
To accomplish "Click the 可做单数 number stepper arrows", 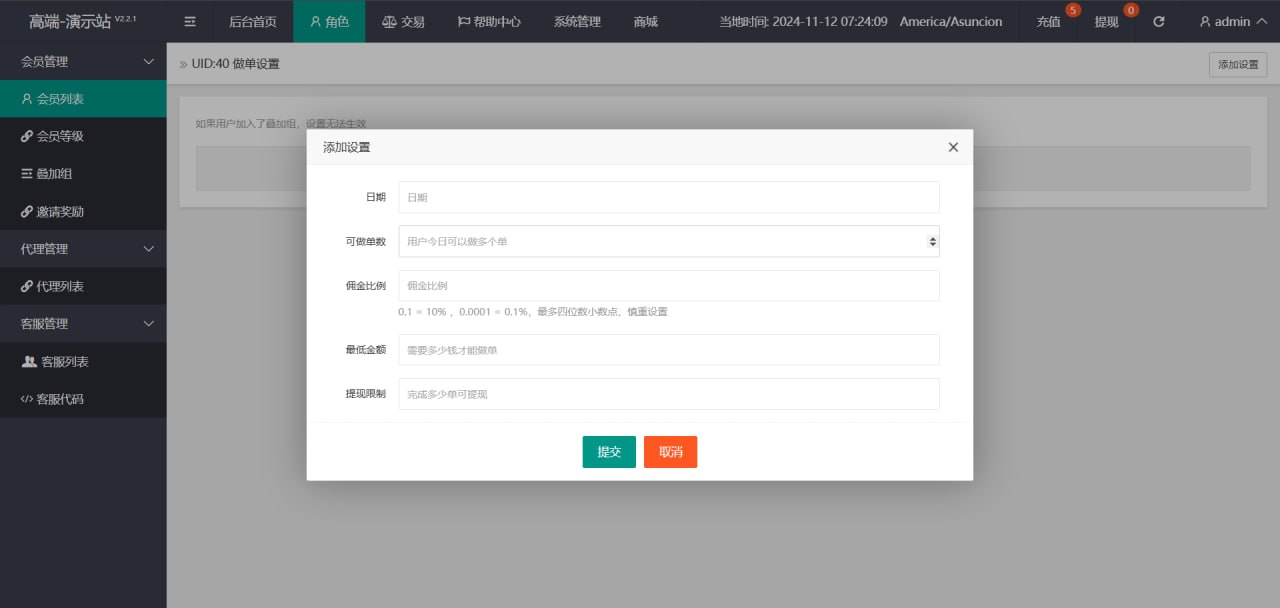I will (932, 241).
